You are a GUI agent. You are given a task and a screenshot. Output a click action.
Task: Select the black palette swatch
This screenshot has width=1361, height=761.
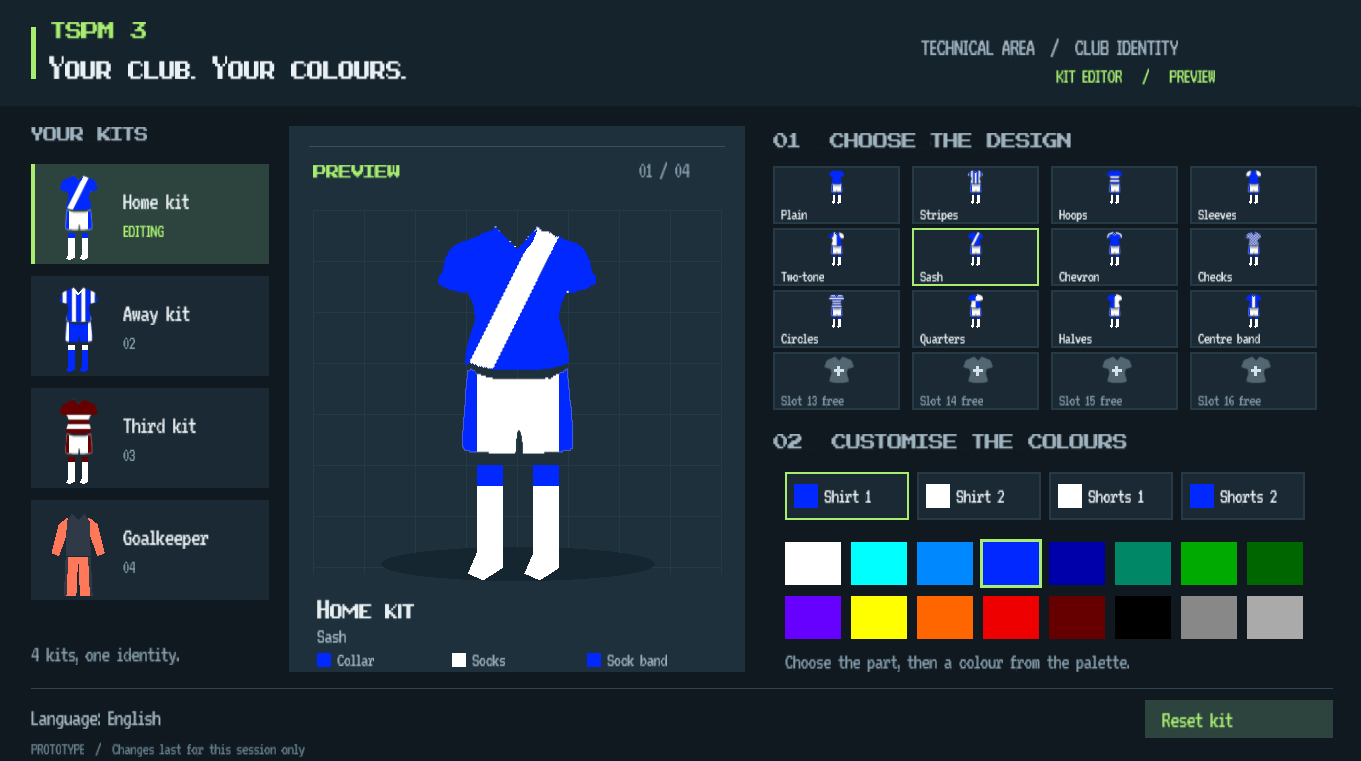point(1143,617)
